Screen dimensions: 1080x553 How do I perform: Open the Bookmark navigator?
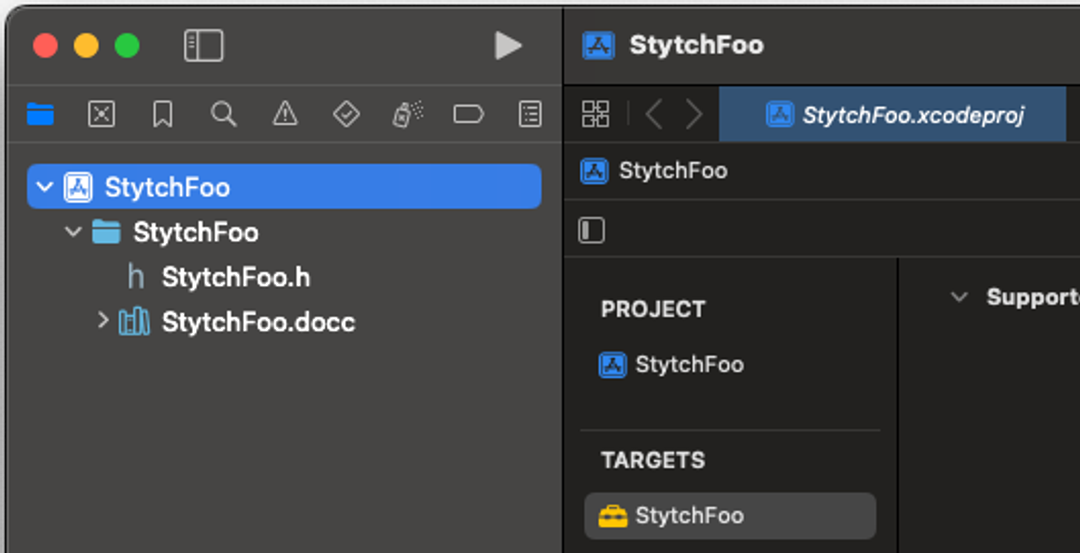tap(163, 114)
